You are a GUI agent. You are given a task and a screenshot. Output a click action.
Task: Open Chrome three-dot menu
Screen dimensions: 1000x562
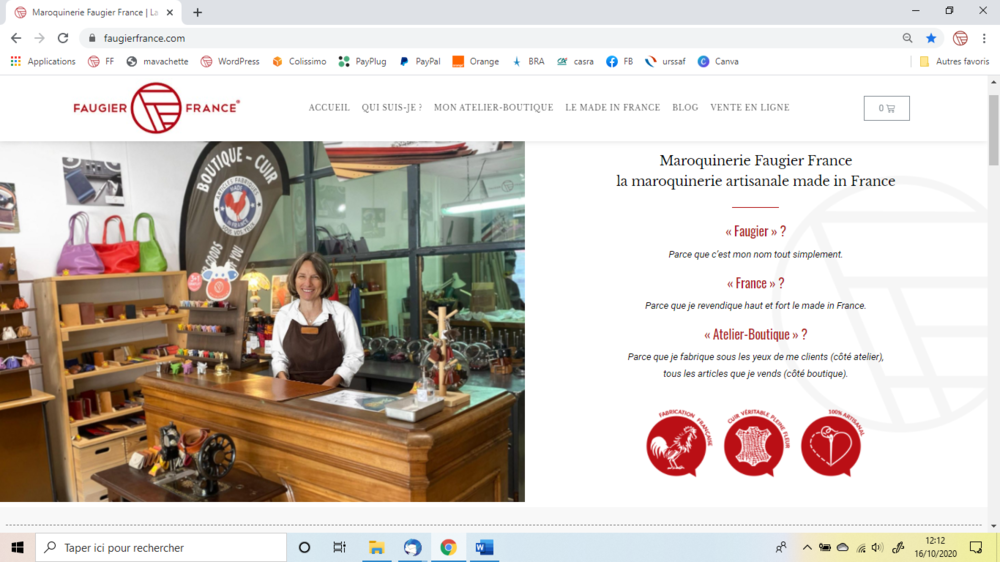click(x=984, y=38)
